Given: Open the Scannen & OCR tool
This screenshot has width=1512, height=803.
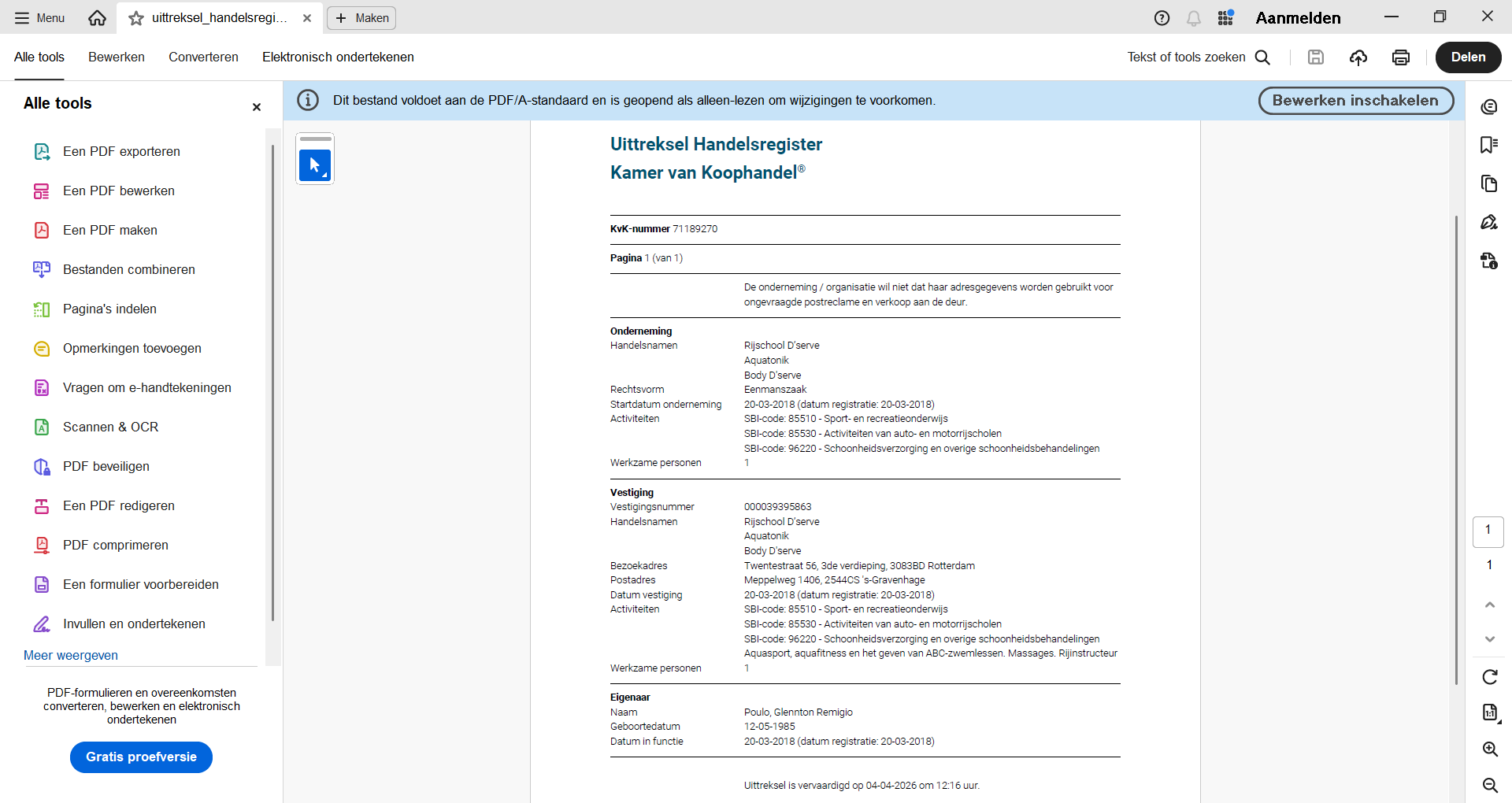Looking at the screenshot, I should pyautogui.click(x=110, y=427).
